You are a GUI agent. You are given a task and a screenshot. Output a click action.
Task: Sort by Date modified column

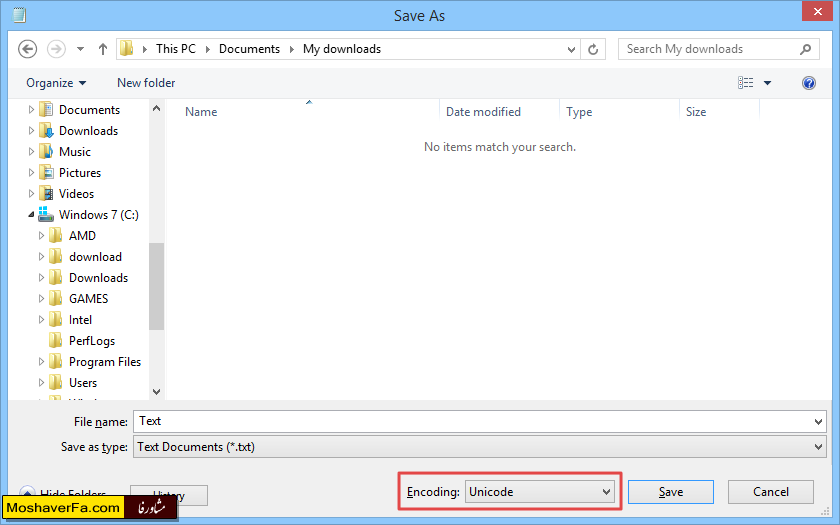[x=483, y=111]
